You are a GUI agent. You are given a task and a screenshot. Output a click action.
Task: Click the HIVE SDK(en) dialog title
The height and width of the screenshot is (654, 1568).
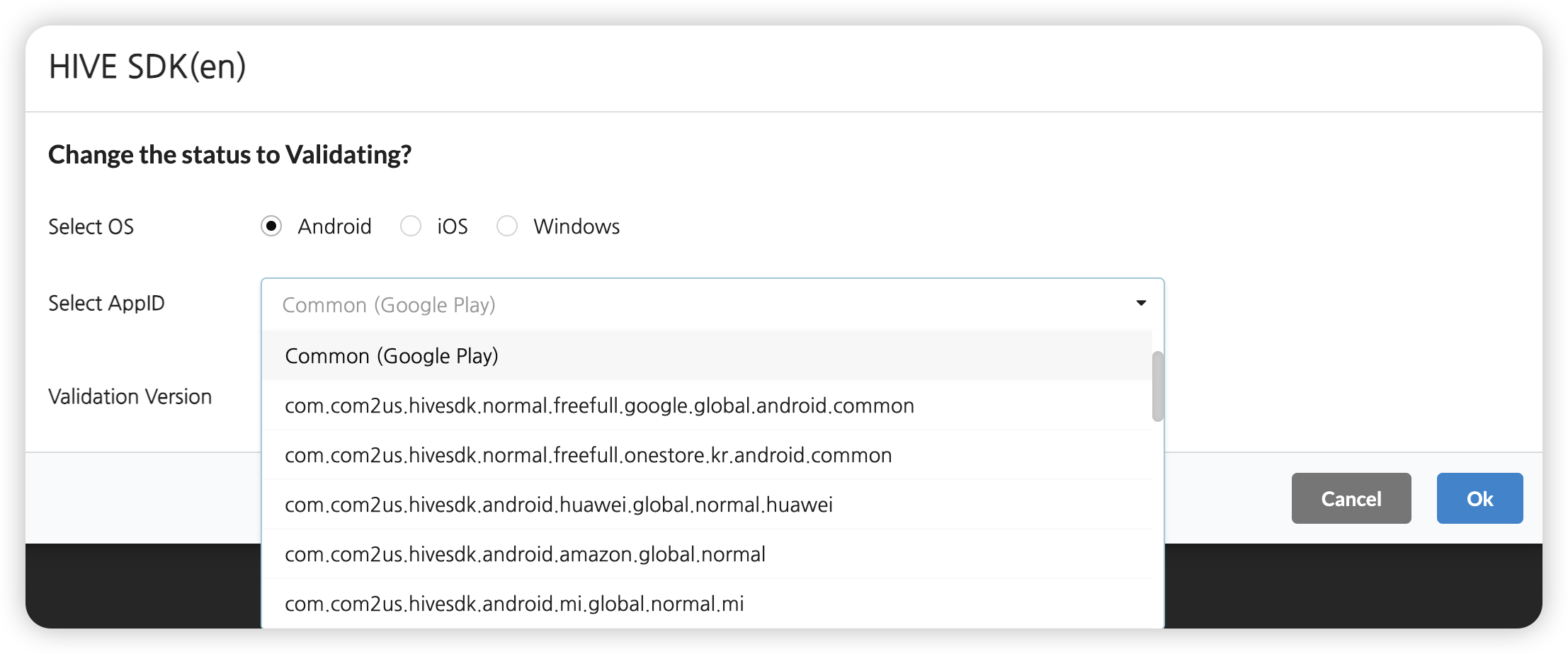[x=147, y=67]
